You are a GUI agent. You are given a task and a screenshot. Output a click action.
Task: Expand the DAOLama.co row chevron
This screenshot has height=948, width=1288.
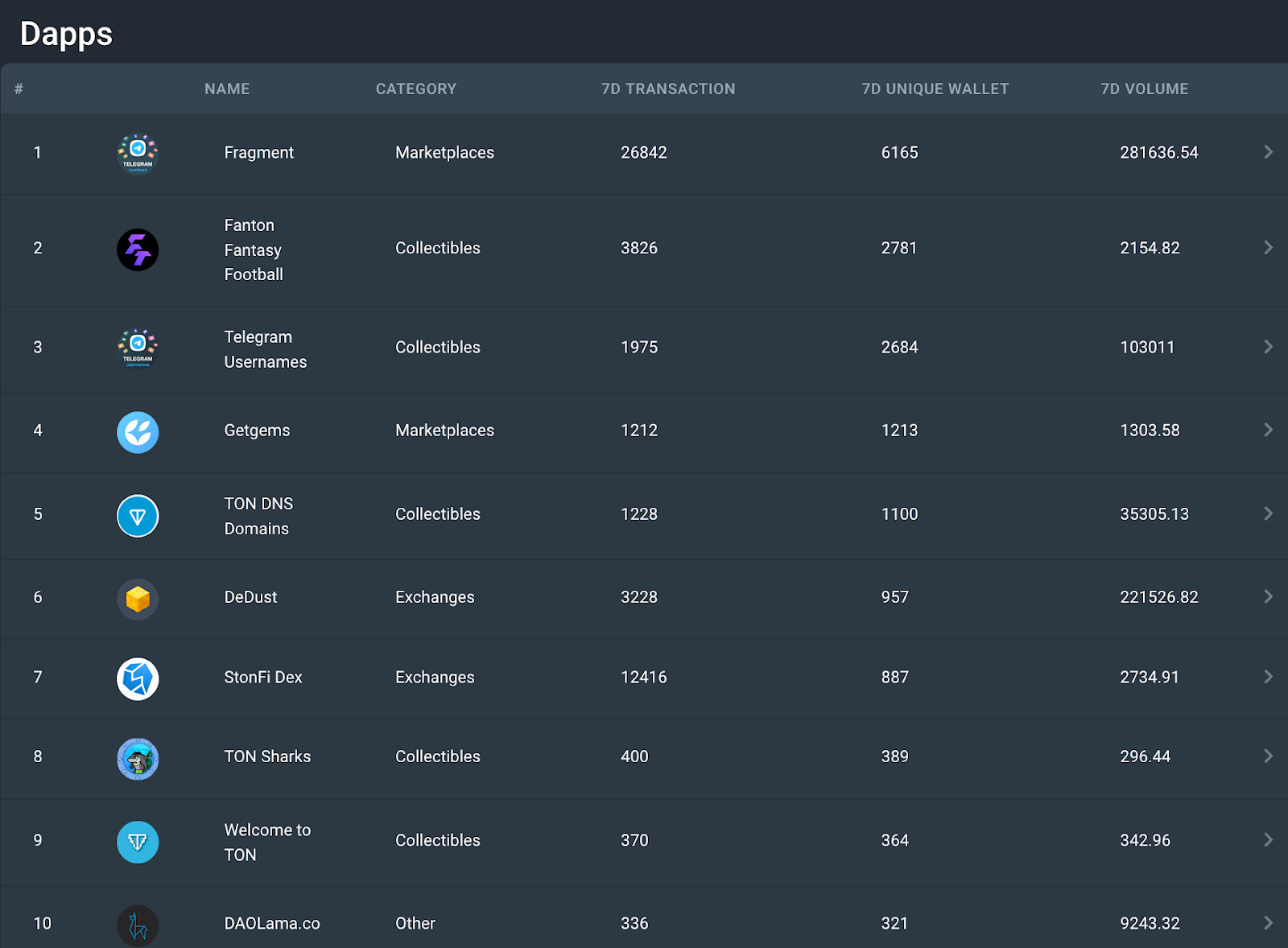coord(1268,923)
